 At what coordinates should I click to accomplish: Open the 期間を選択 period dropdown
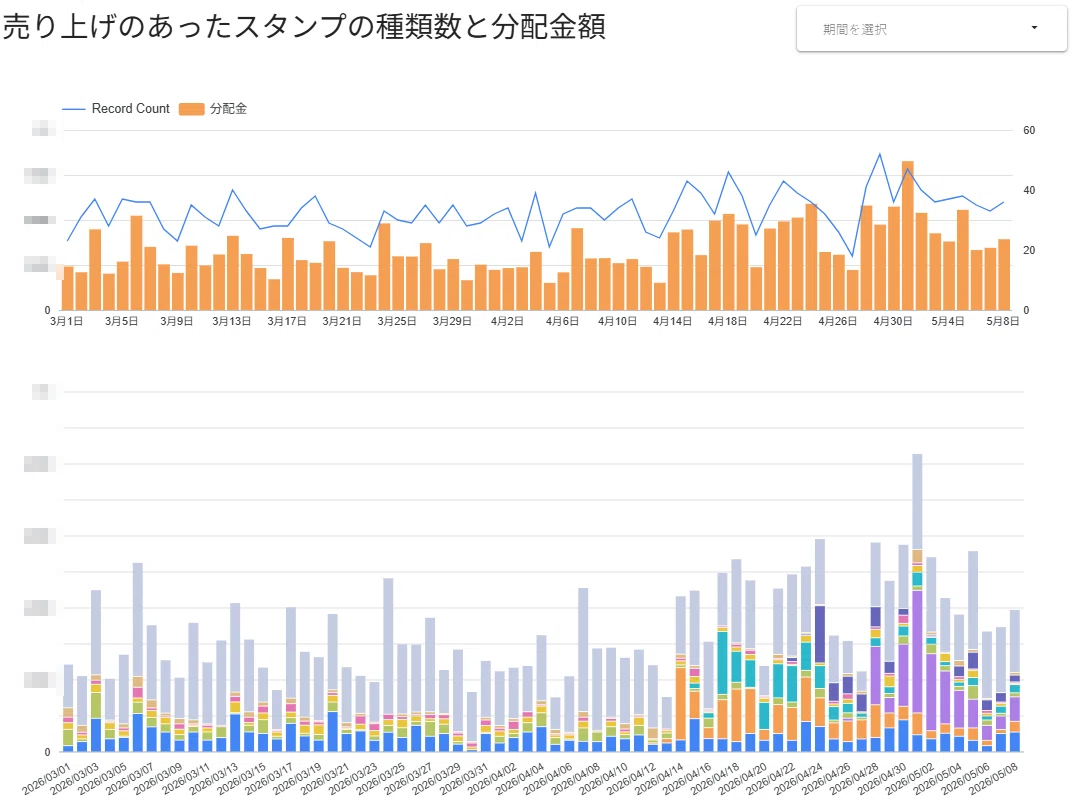[931, 29]
